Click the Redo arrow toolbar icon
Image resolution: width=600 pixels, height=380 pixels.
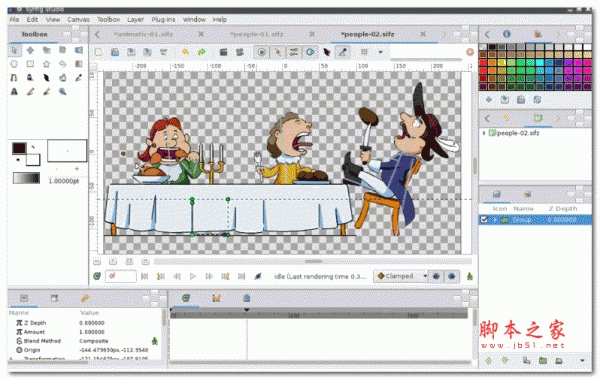202,52
